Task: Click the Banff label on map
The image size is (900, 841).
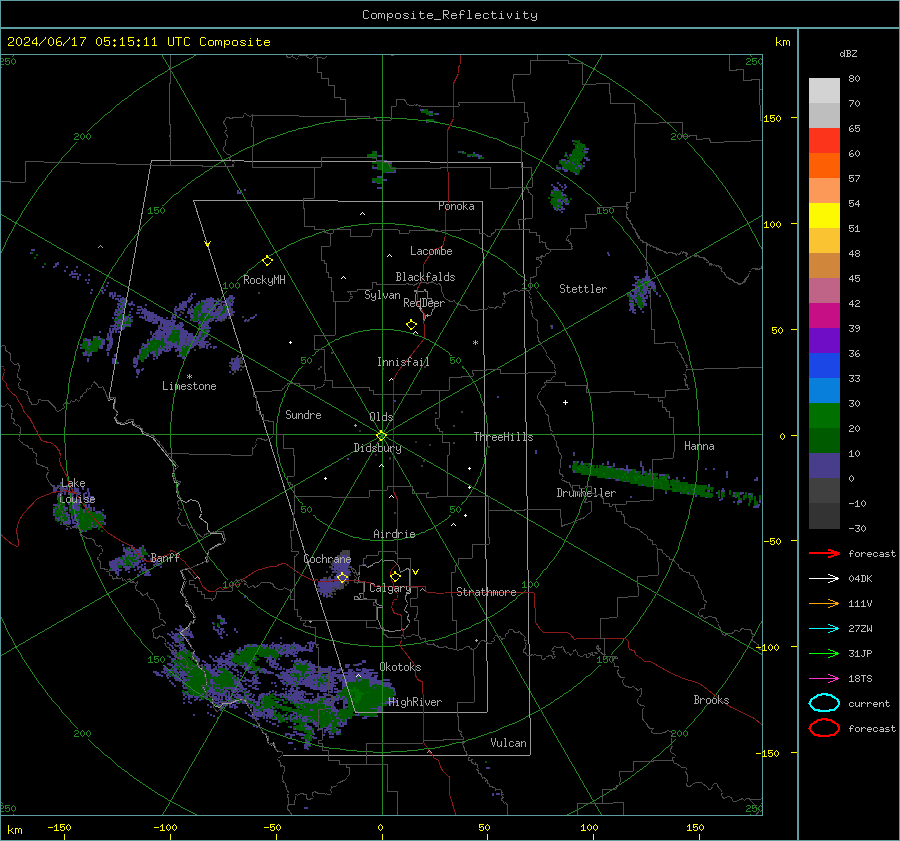Action: click(165, 558)
